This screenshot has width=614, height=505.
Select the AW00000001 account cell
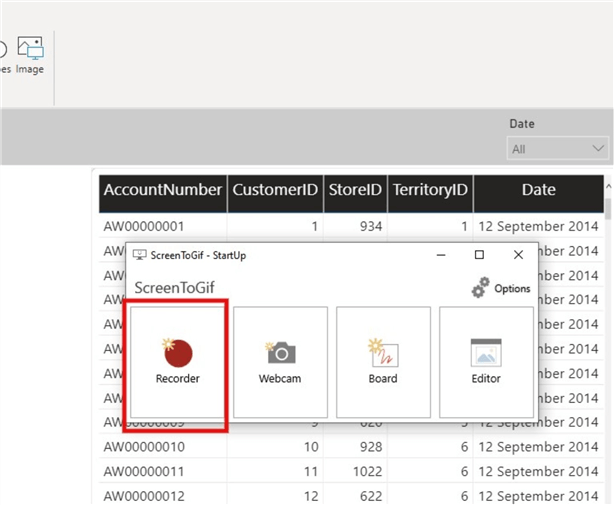144,226
